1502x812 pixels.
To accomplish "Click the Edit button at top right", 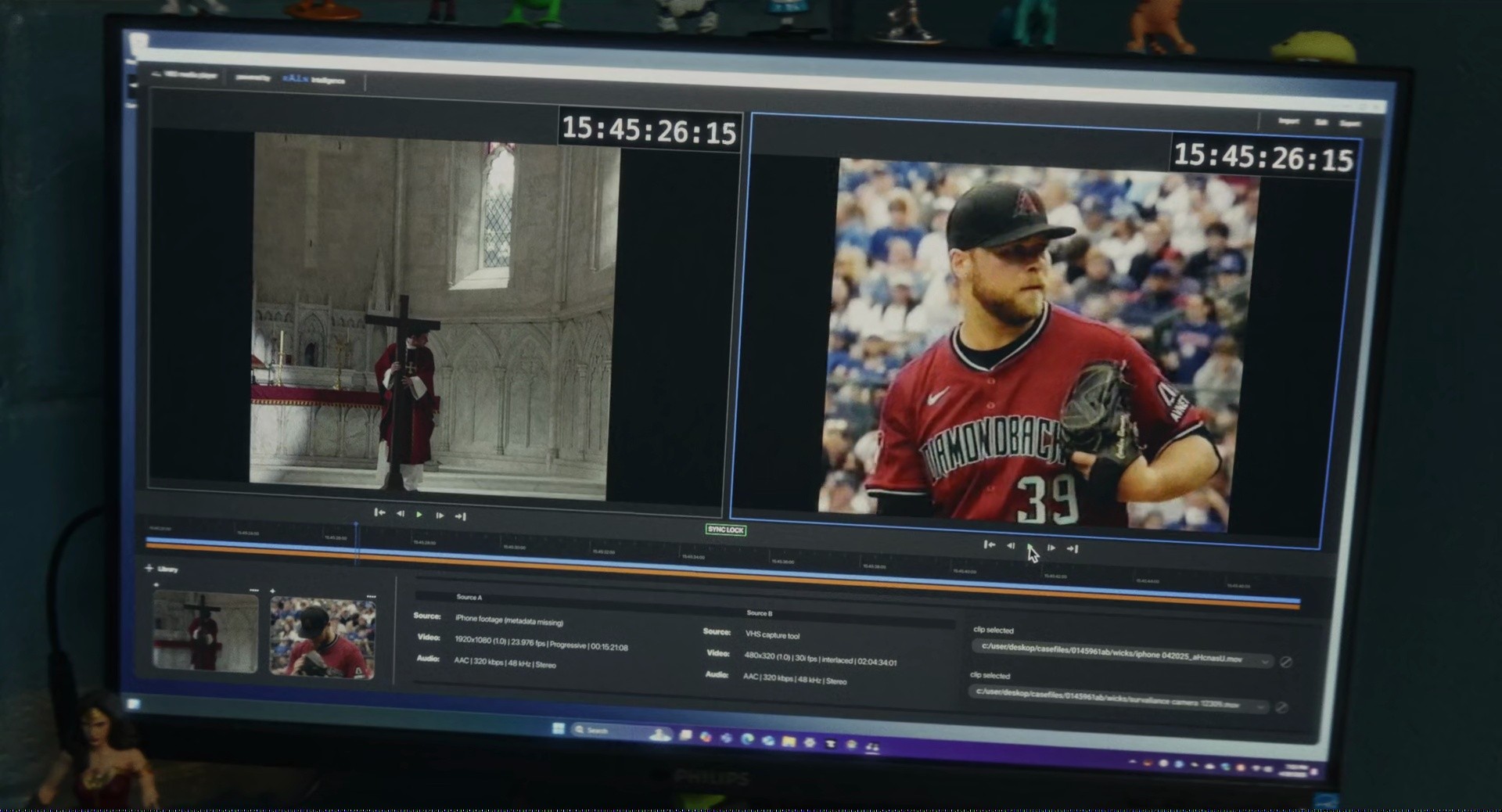I will click(x=1321, y=122).
